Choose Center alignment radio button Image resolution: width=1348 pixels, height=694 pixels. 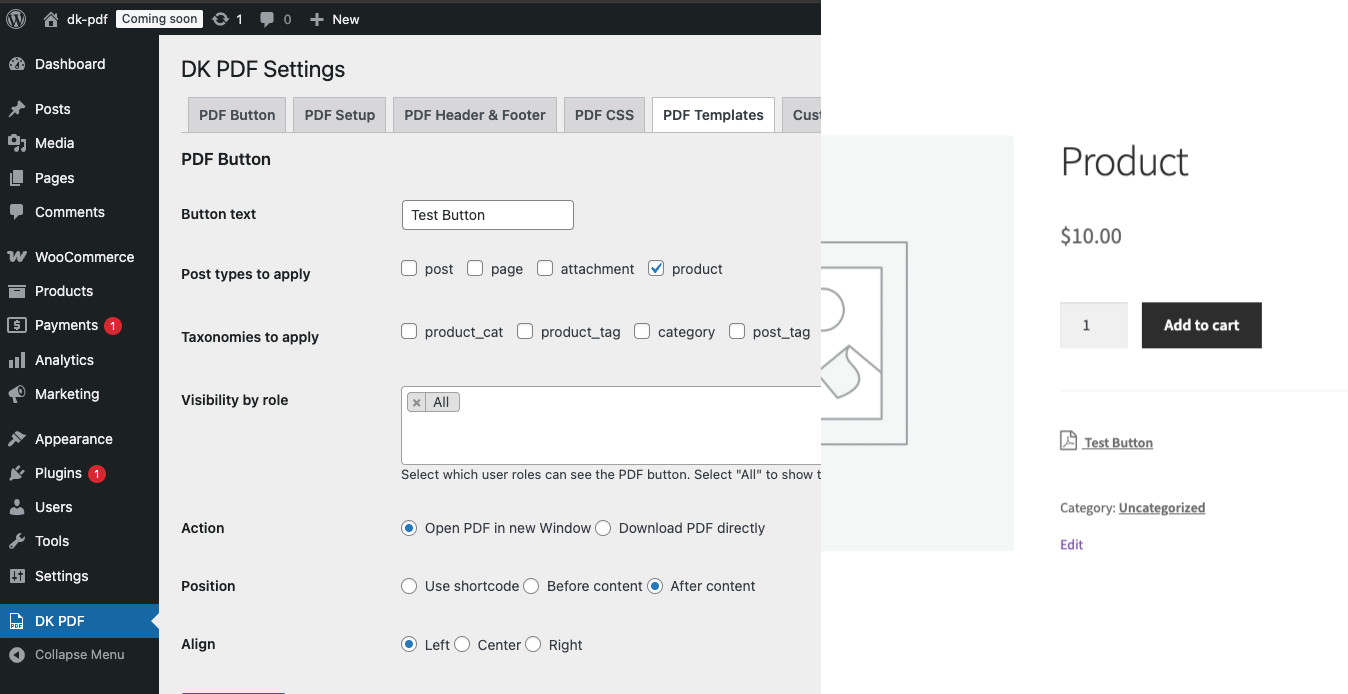coord(462,645)
